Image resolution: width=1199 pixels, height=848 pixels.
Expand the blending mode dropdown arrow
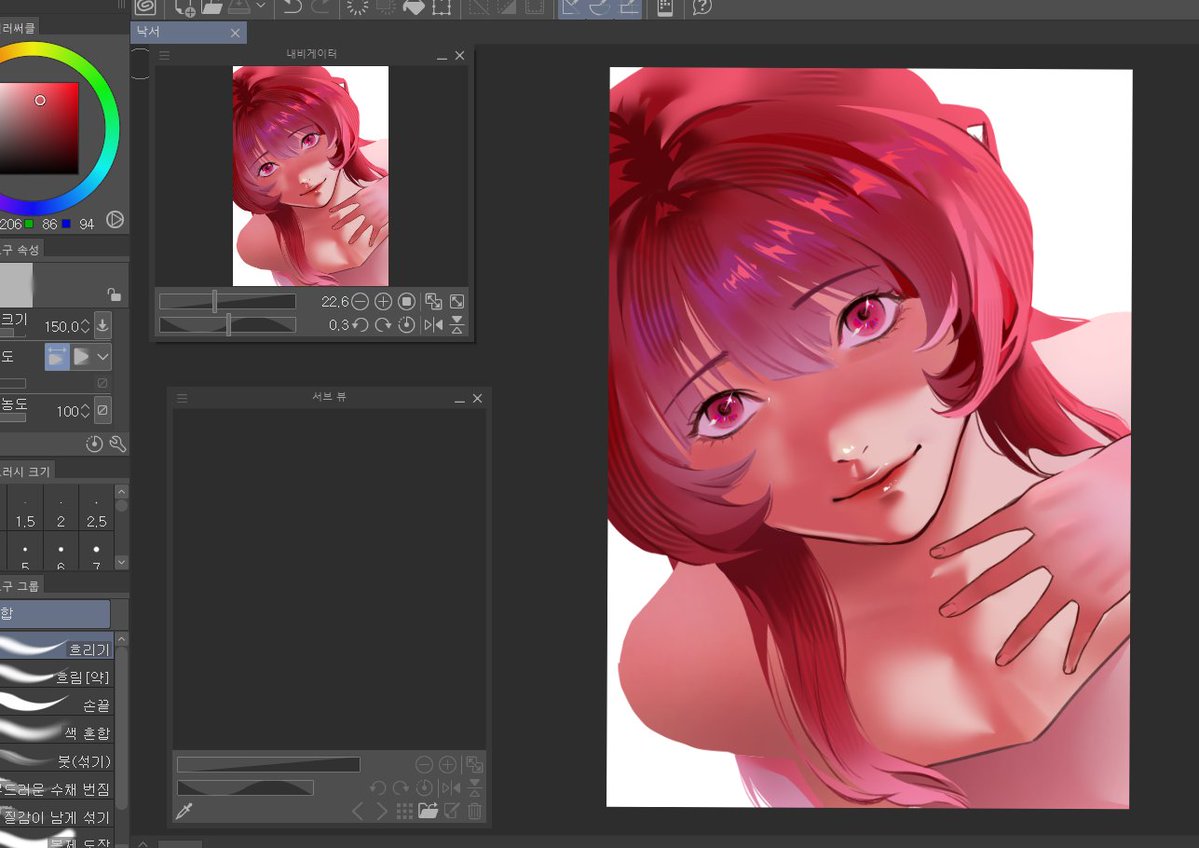click(102, 356)
